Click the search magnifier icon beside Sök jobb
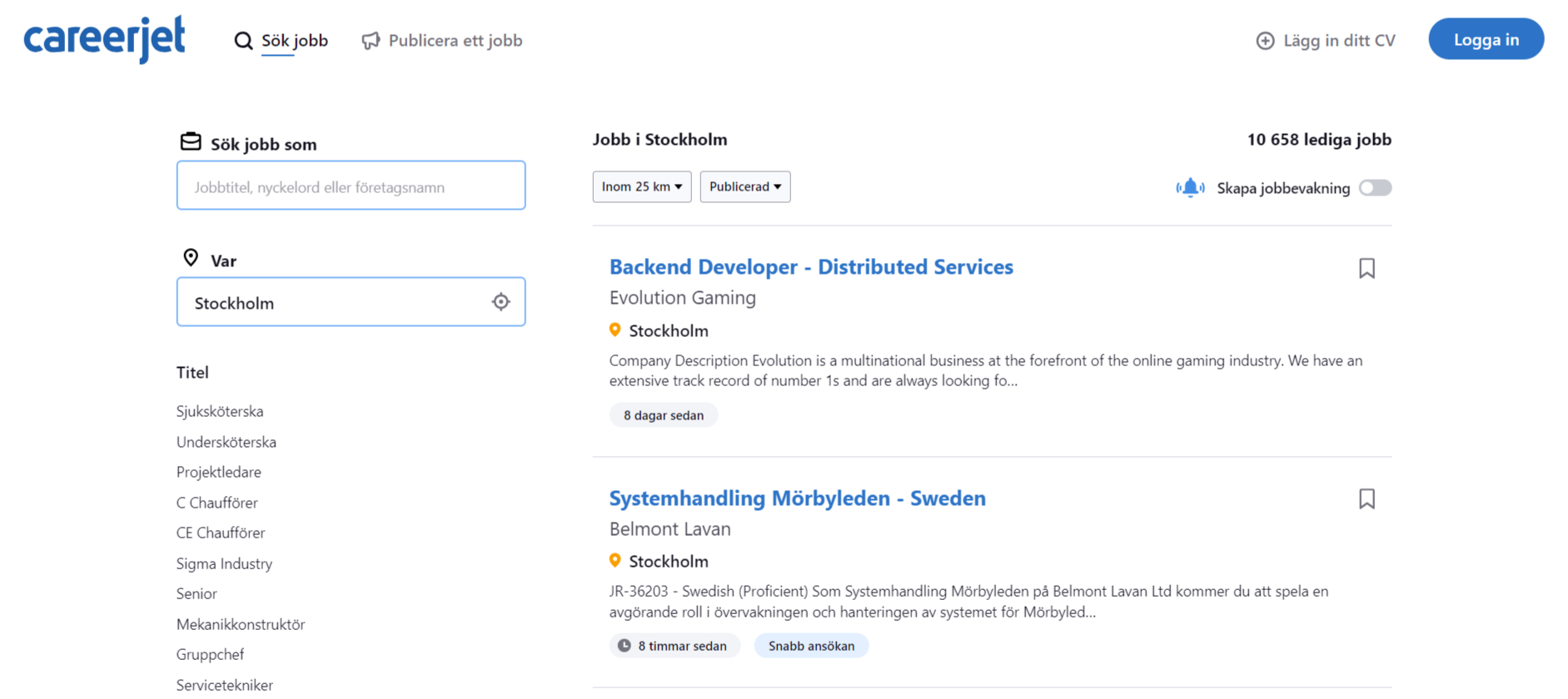The image size is (1568, 699). click(x=243, y=41)
